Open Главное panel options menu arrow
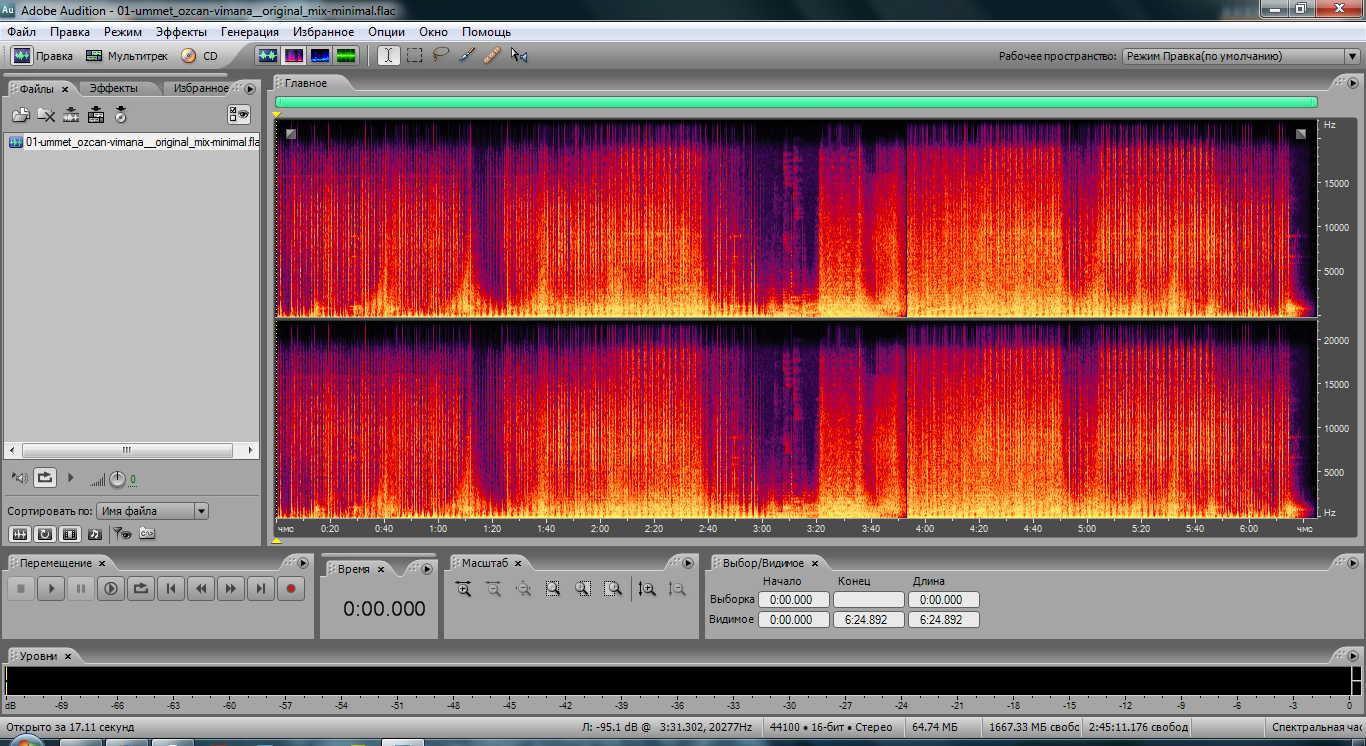This screenshot has width=1366, height=746. click(x=1352, y=83)
